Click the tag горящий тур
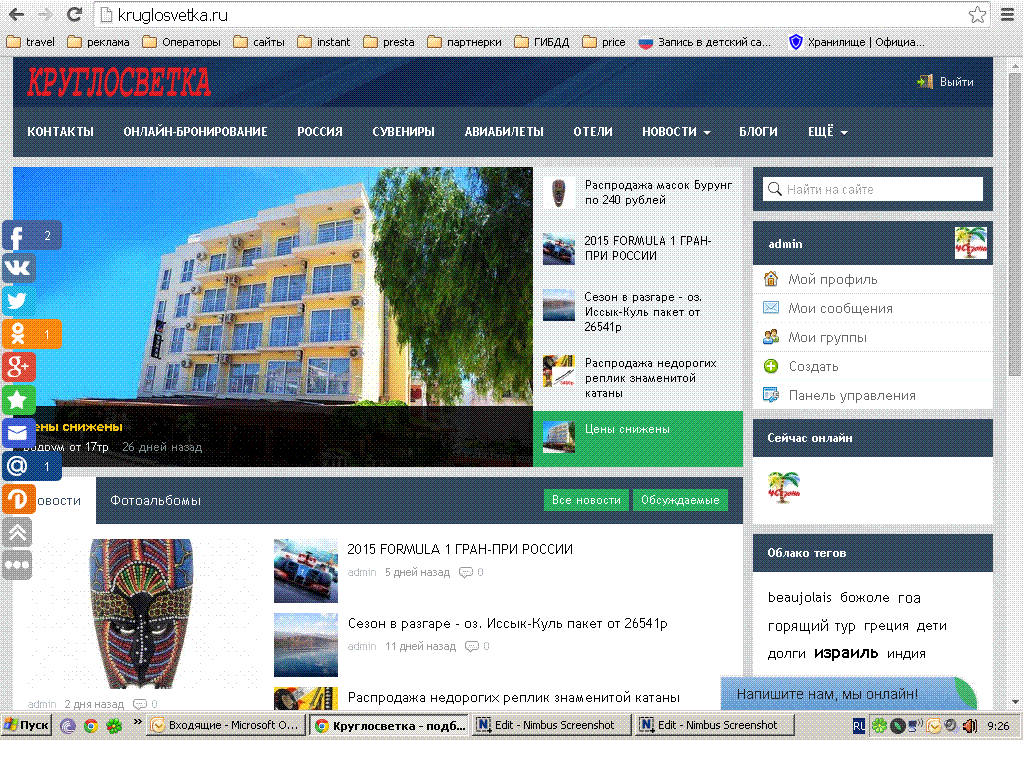 click(811, 626)
